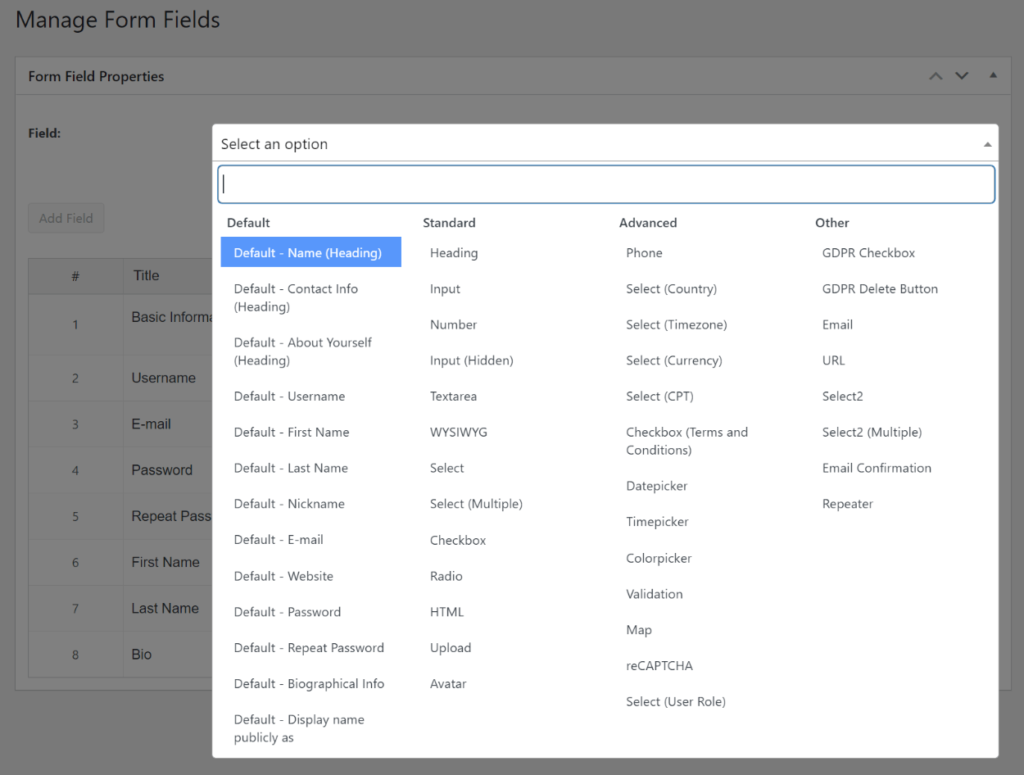Click the Add Field button

coord(66,218)
